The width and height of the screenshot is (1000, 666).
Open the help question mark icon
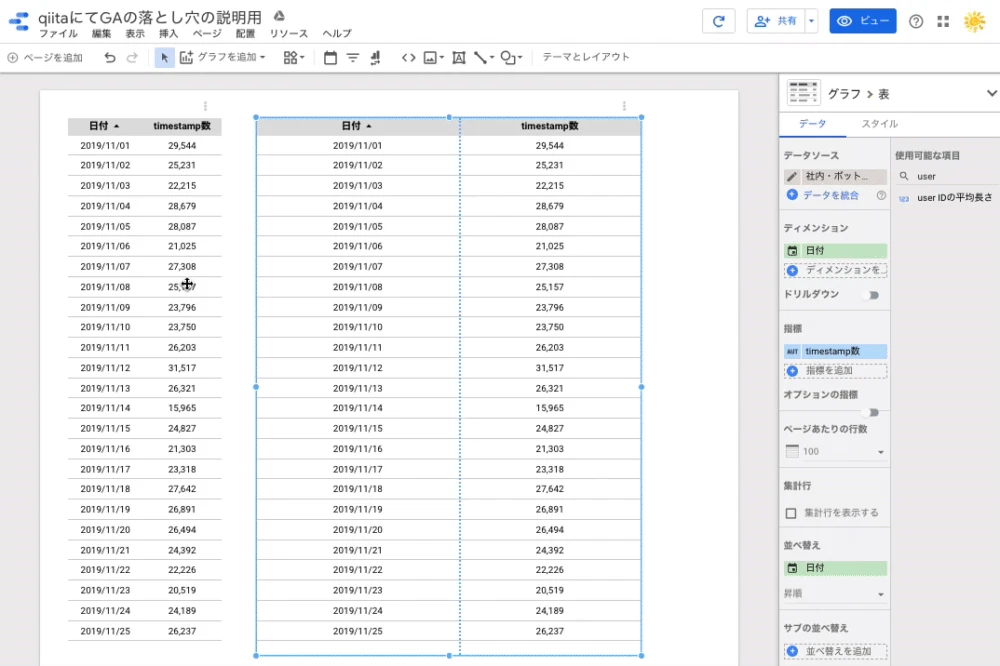pos(916,21)
